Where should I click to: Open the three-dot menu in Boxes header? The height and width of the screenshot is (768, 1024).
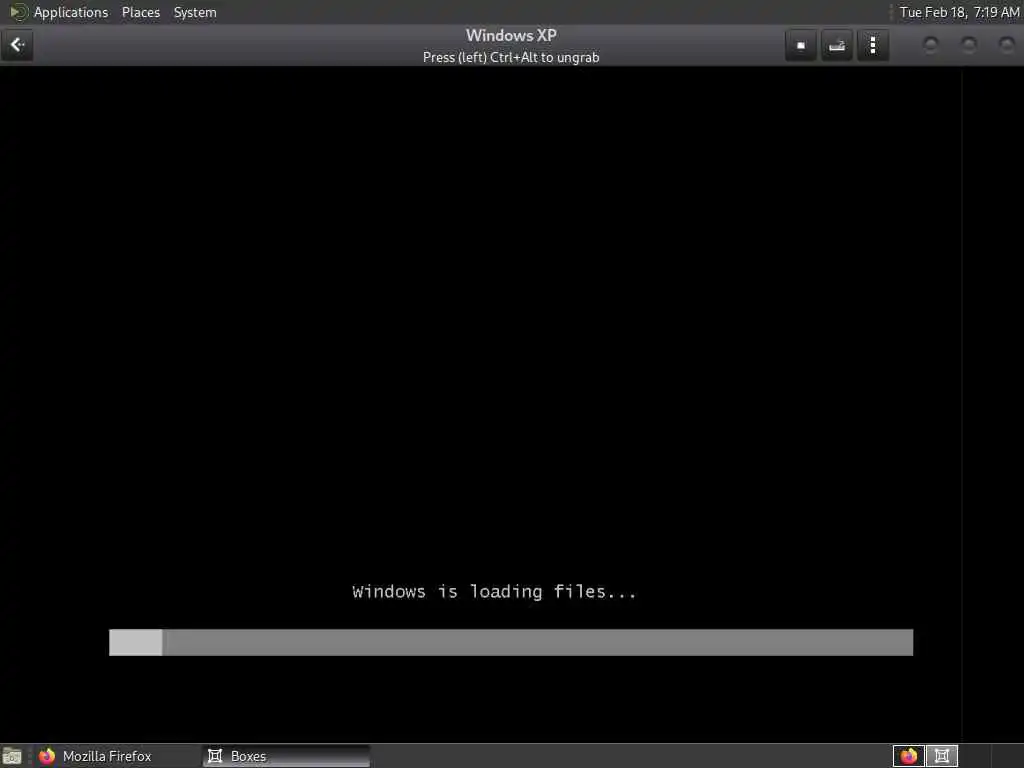[872, 46]
